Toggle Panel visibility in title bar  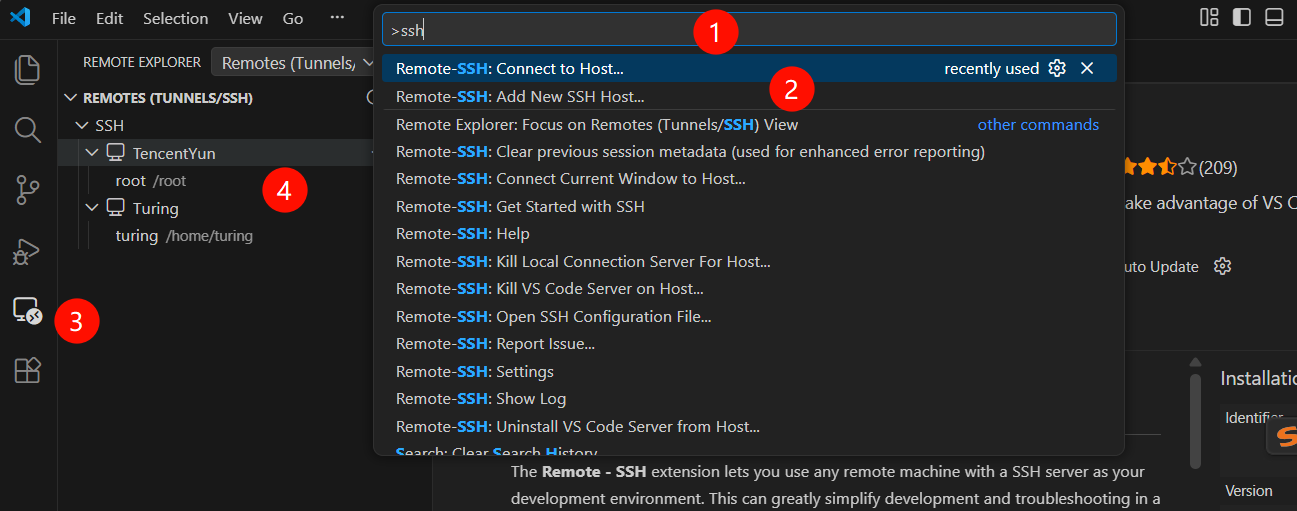coord(1273,17)
